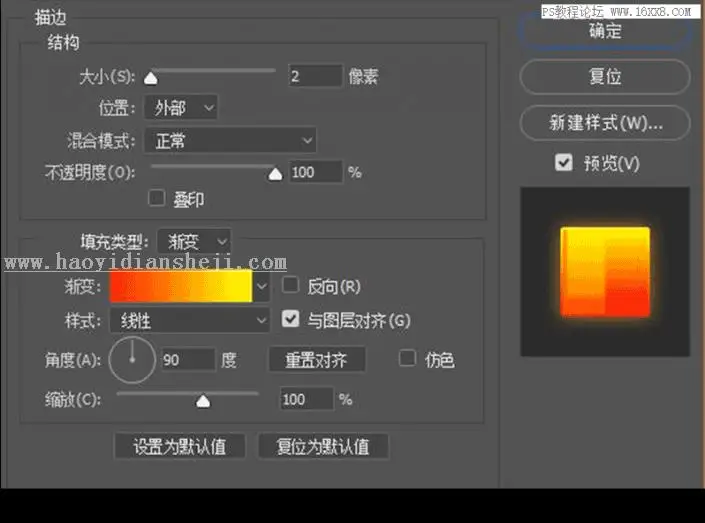The height and width of the screenshot is (523, 705).
Task: Click the 角度 degree value field
Action: pyautogui.click(x=188, y=359)
